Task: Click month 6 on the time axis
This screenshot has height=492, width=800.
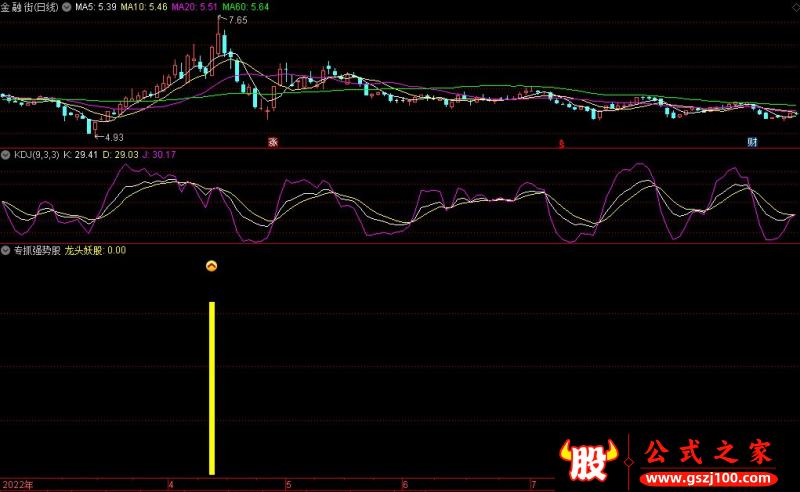Action: coord(405,485)
